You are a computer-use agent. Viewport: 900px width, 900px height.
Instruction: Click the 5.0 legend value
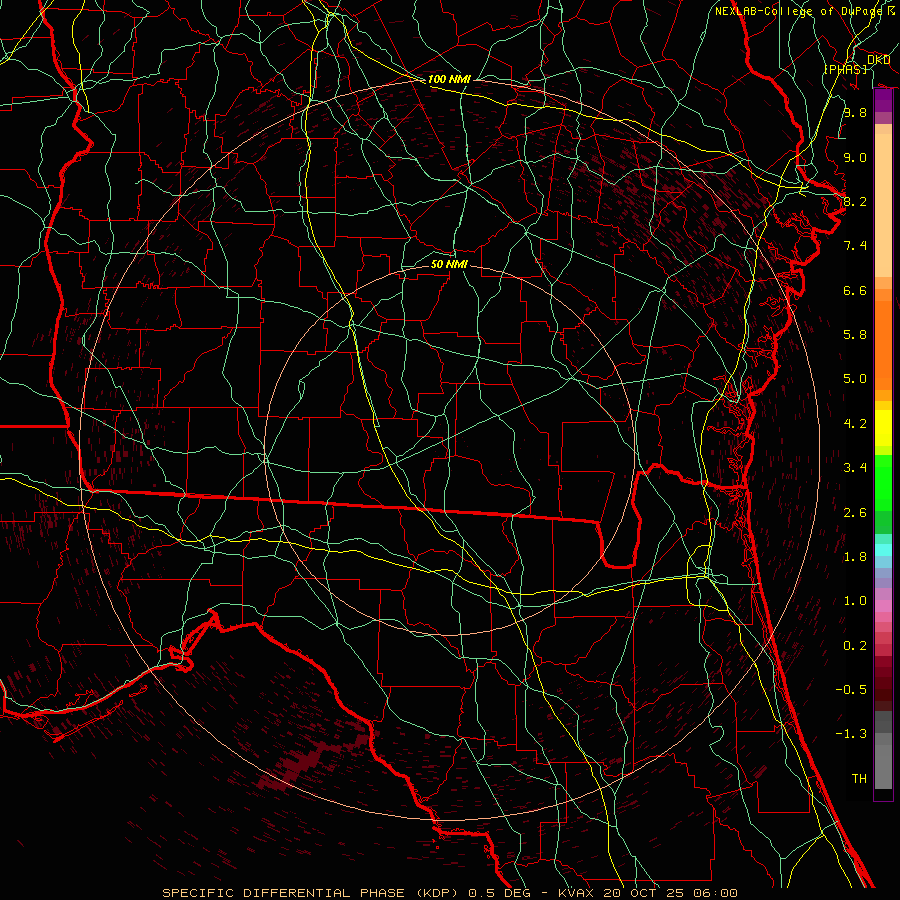(x=855, y=379)
